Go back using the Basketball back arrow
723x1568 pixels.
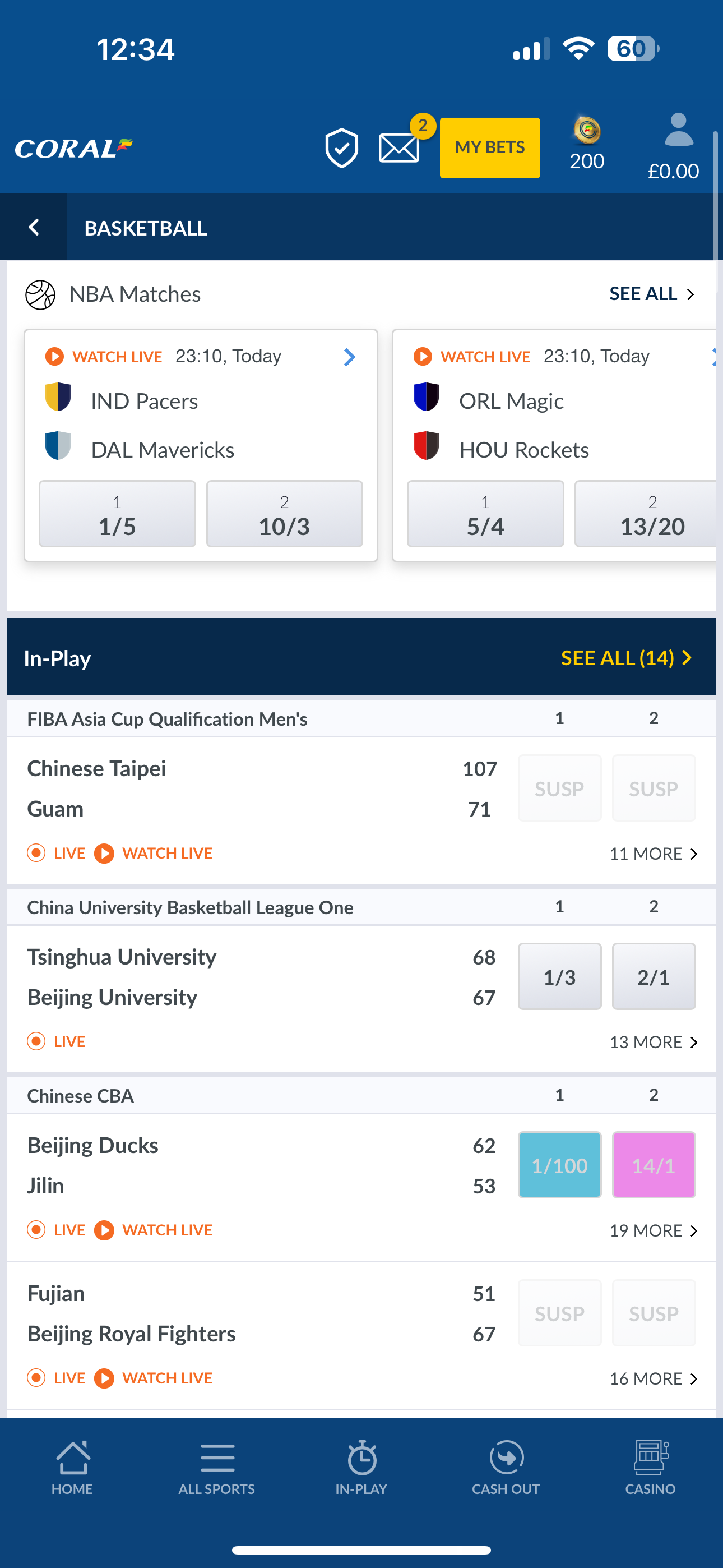[x=34, y=228]
